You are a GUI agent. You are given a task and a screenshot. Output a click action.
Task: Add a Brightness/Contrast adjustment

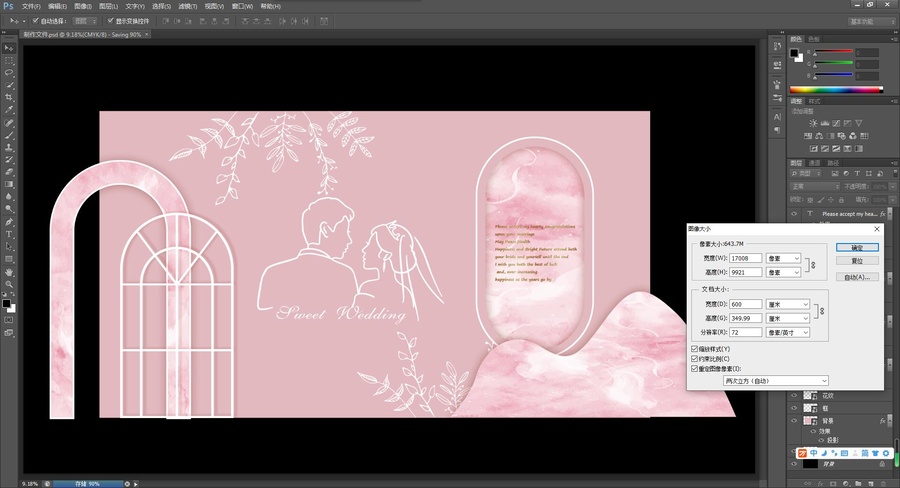813,123
